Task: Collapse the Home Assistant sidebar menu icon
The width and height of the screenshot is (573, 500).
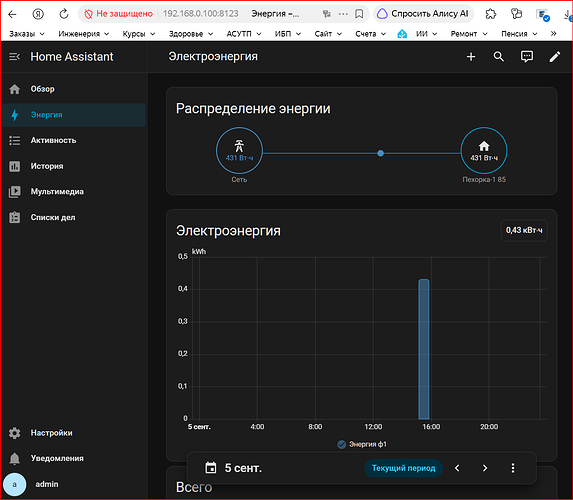Action: 14,57
